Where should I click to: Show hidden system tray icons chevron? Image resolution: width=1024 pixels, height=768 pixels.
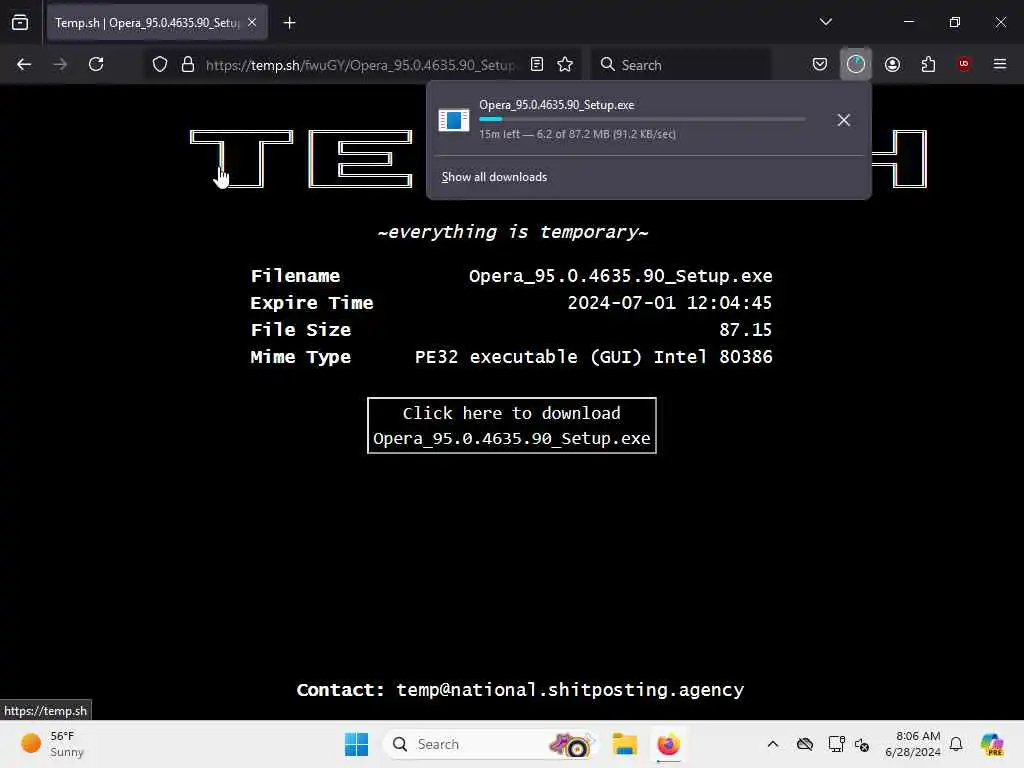tap(773, 744)
